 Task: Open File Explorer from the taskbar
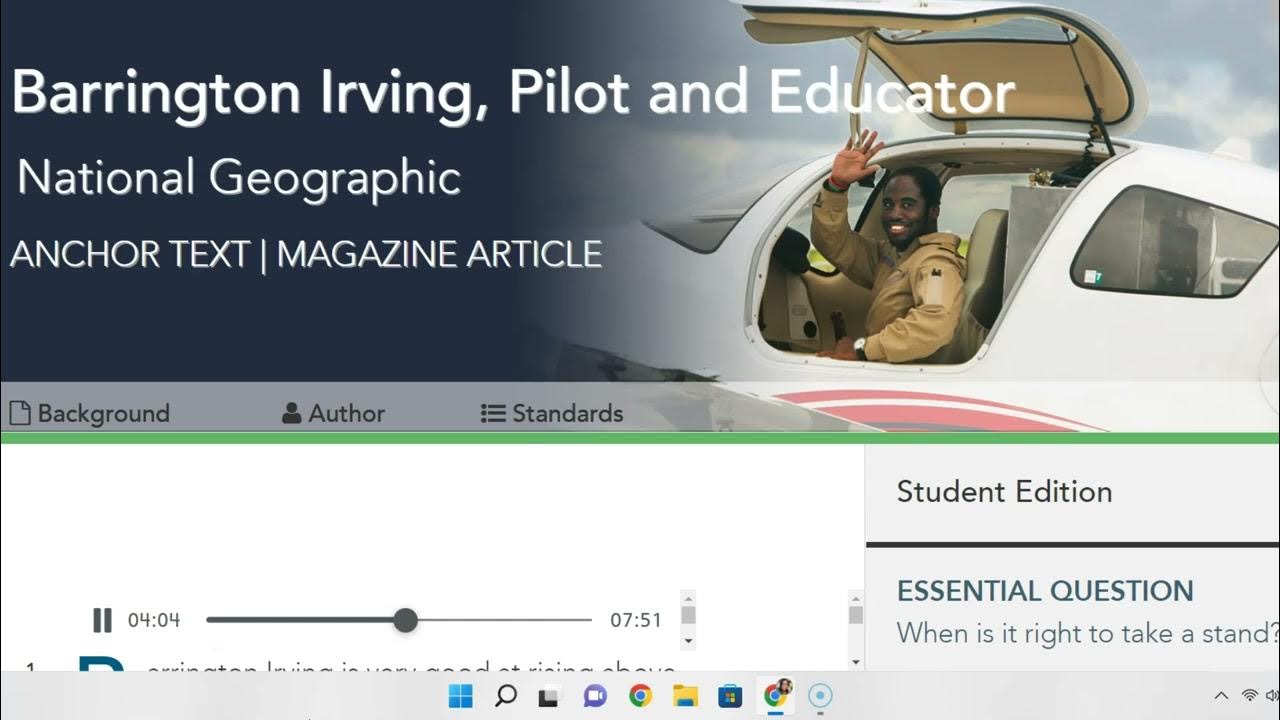(685, 696)
